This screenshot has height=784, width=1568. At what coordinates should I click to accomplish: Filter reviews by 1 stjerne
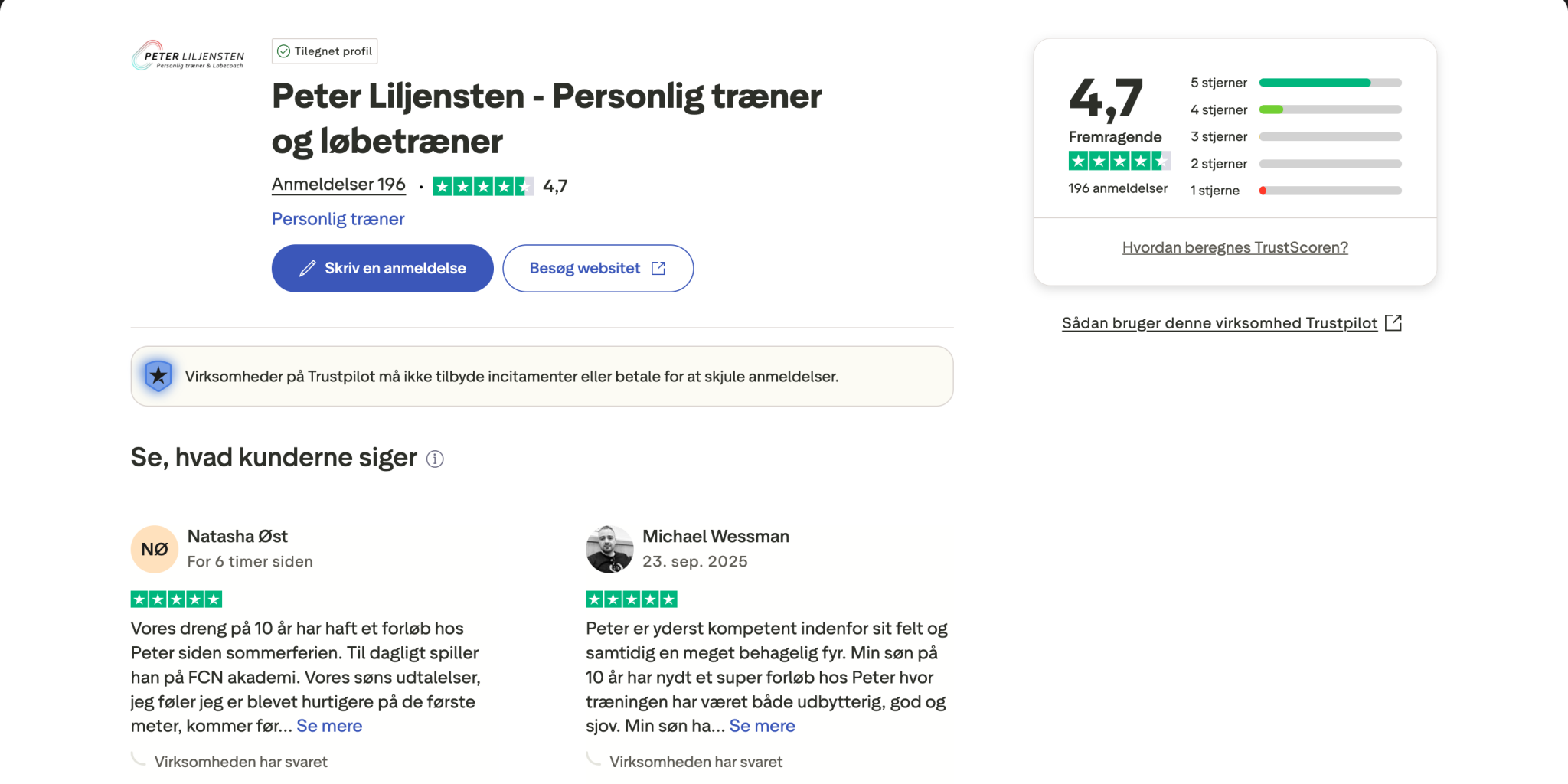[1295, 191]
